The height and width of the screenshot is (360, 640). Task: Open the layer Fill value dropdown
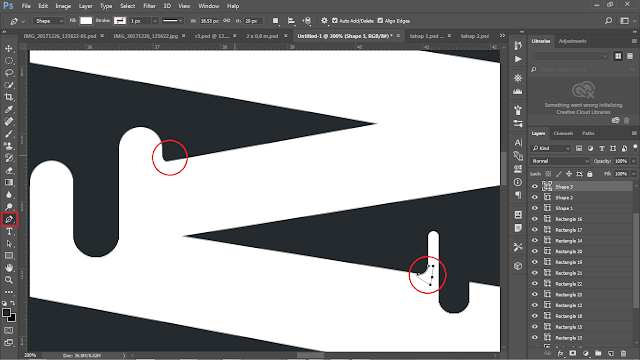point(633,174)
